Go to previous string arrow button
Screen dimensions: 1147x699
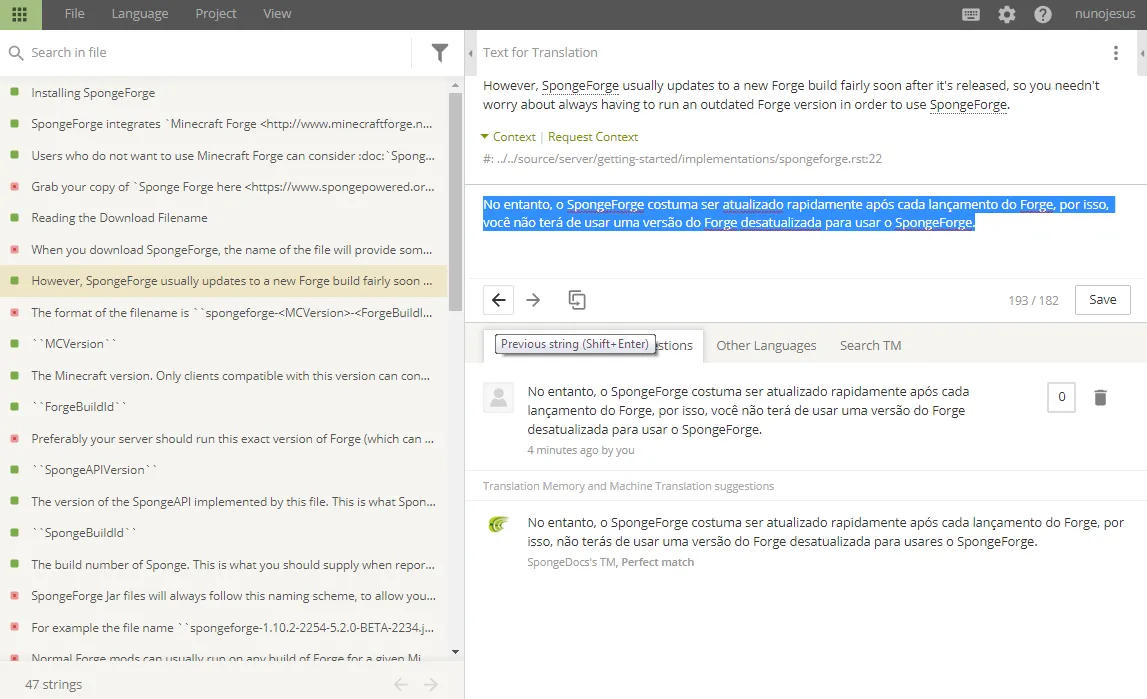[x=498, y=300]
